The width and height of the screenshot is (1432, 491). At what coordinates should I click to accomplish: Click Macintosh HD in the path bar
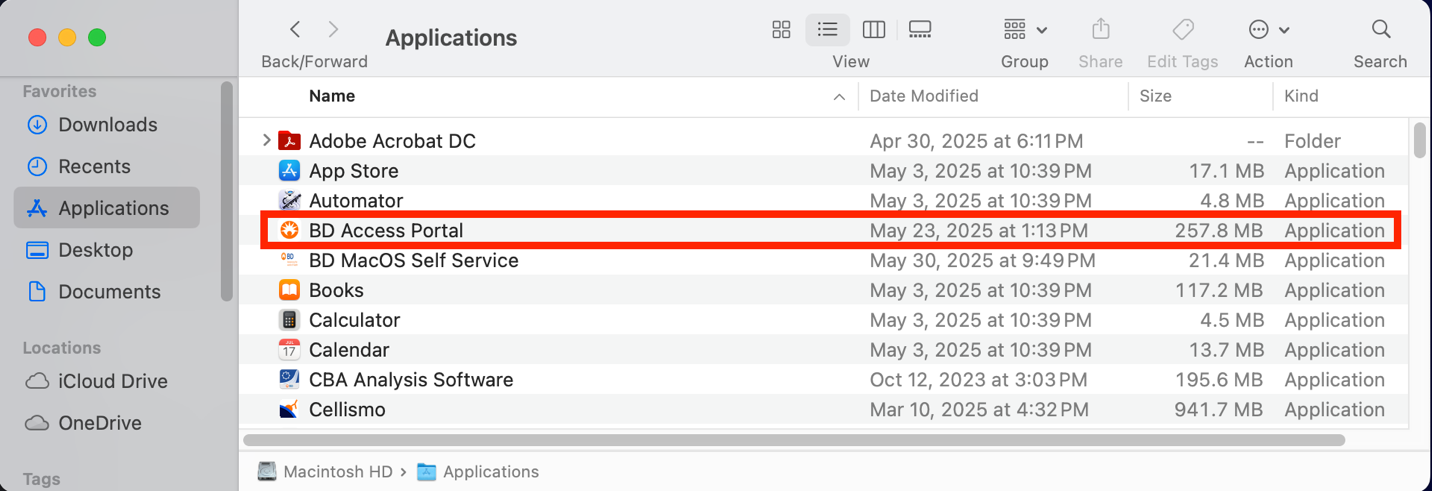coord(337,472)
